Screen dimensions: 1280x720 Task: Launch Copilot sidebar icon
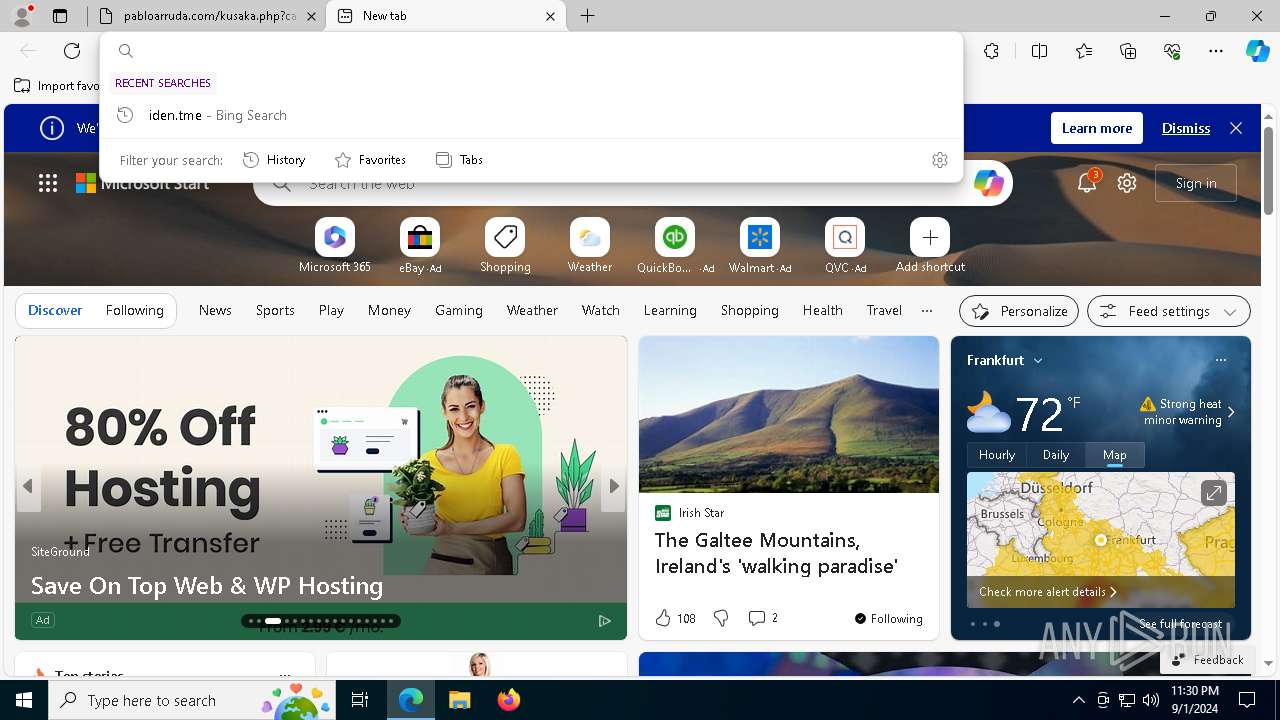click(1257, 51)
